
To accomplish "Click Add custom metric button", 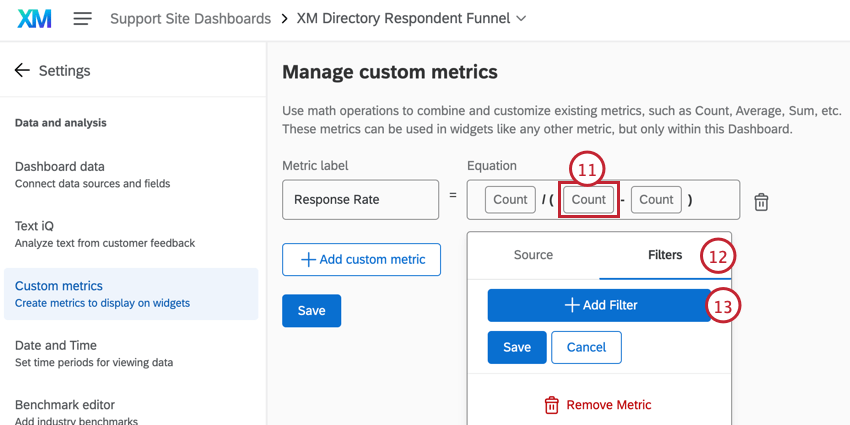I will [x=361, y=259].
